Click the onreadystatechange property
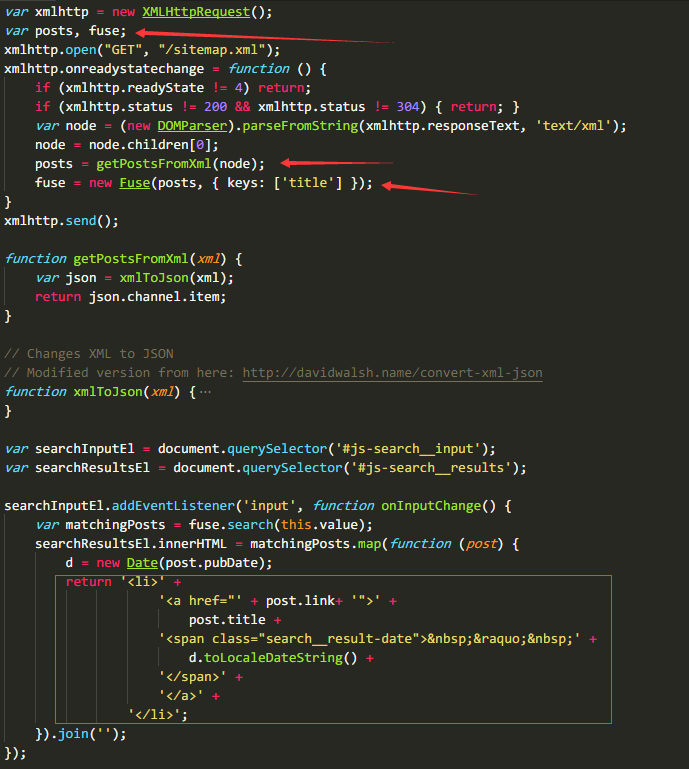Image resolution: width=689 pixels, height=769 pixels. (x=134, y=69)
